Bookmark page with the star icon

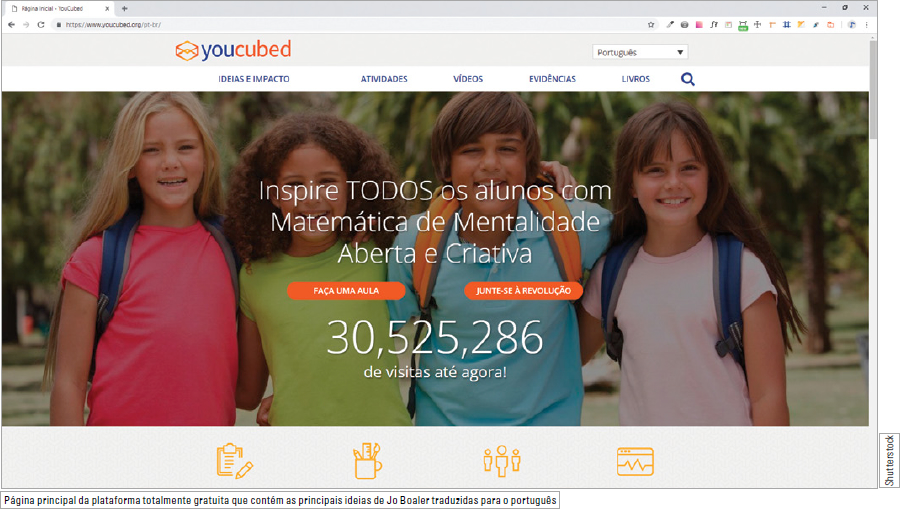point(651,24)
